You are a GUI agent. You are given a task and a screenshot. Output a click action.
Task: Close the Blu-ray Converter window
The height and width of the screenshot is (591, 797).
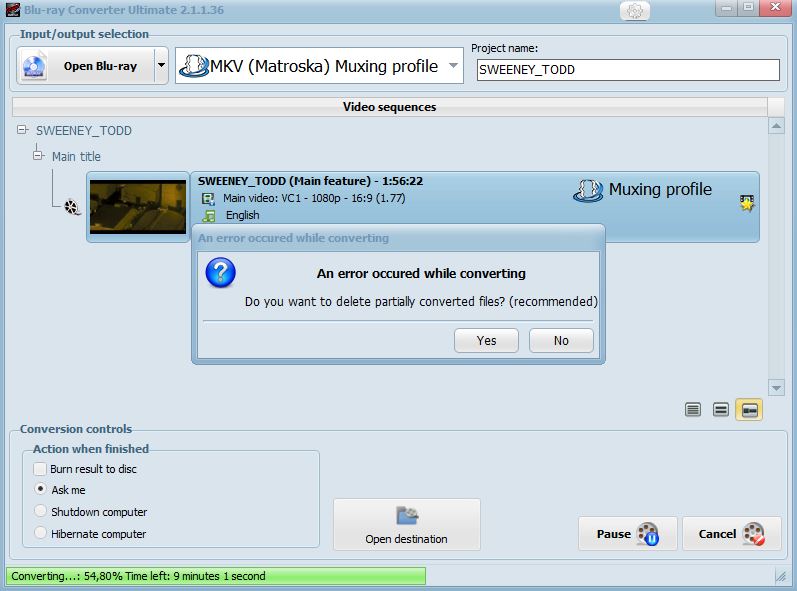pyautogui.click(x=776, y=8)
